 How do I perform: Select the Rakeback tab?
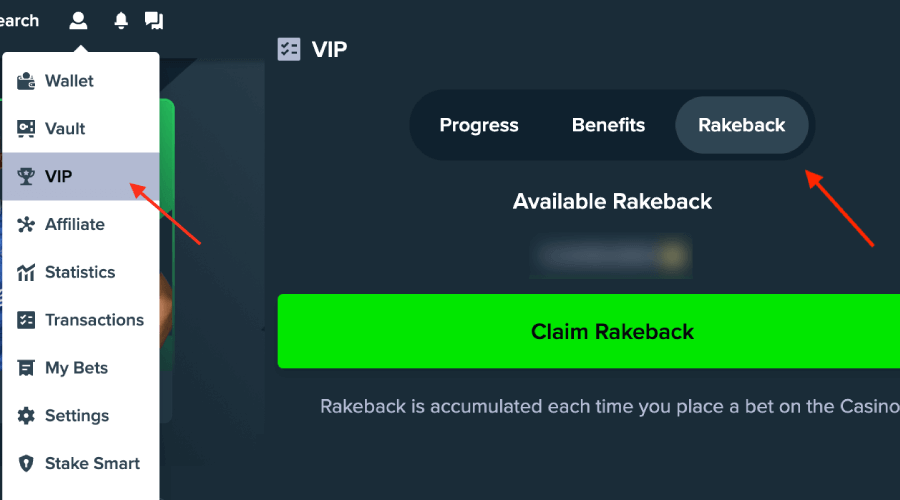[741, 125]
